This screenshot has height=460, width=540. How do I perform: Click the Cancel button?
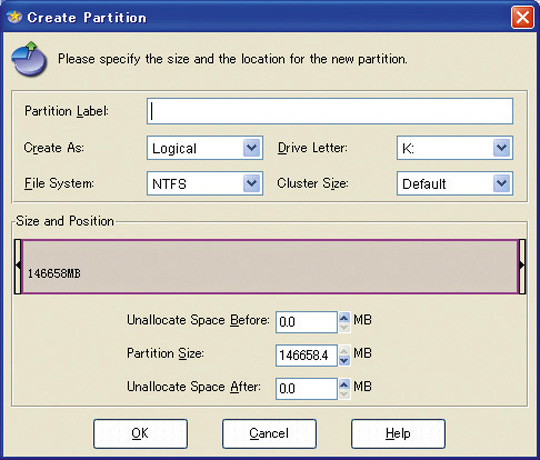point(269,433)
